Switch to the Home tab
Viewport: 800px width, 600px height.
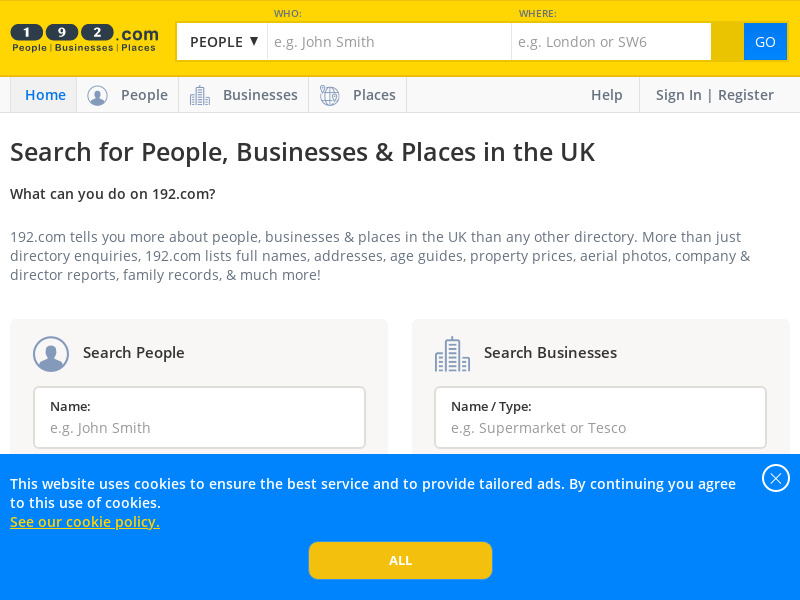click(x=45, y=94)
